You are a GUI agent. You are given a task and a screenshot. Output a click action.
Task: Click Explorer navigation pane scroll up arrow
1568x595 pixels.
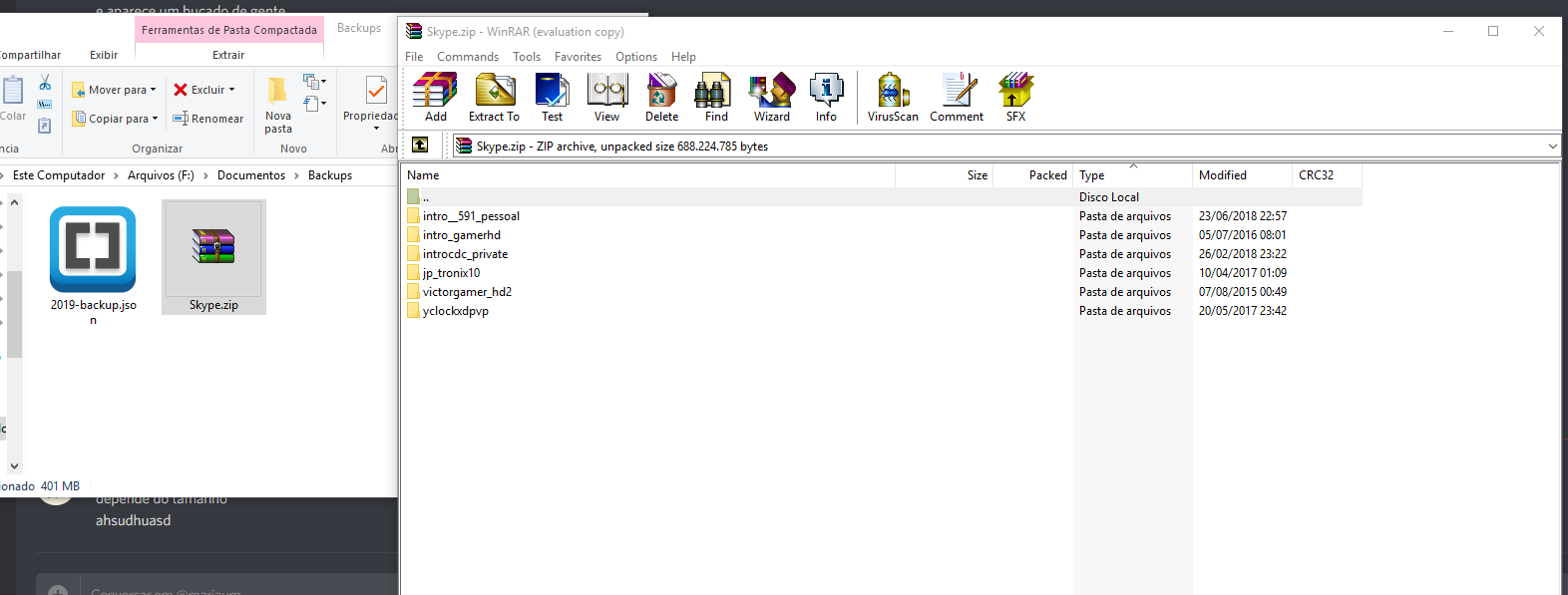click(14, 202)
